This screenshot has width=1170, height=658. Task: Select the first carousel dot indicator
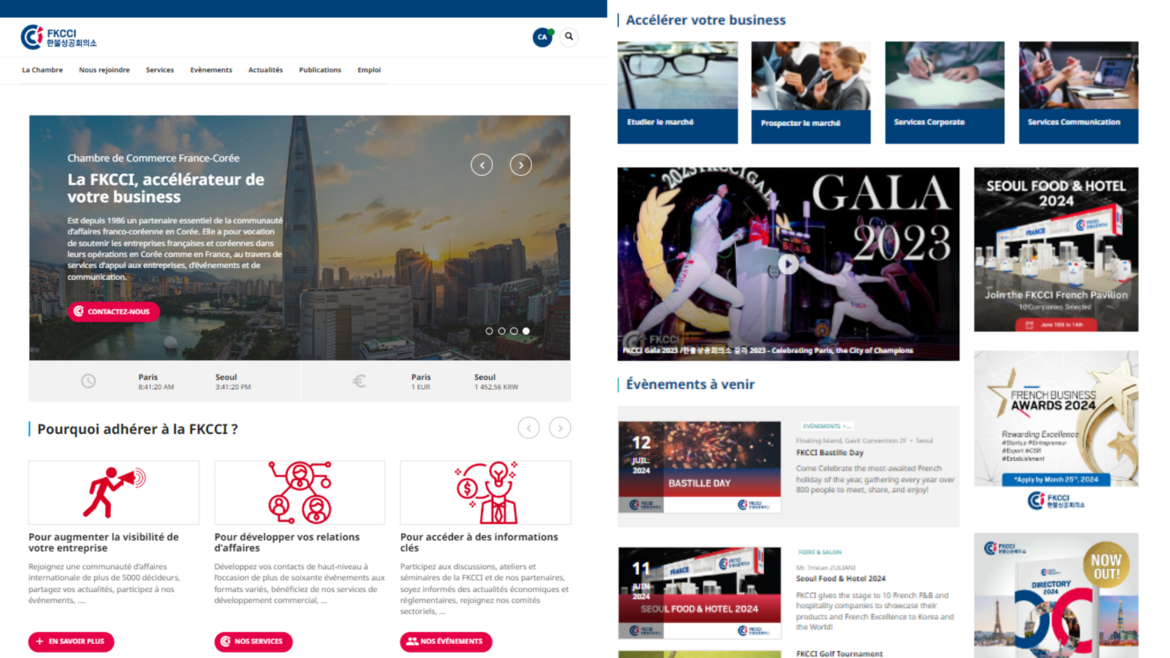click(489, 331)
